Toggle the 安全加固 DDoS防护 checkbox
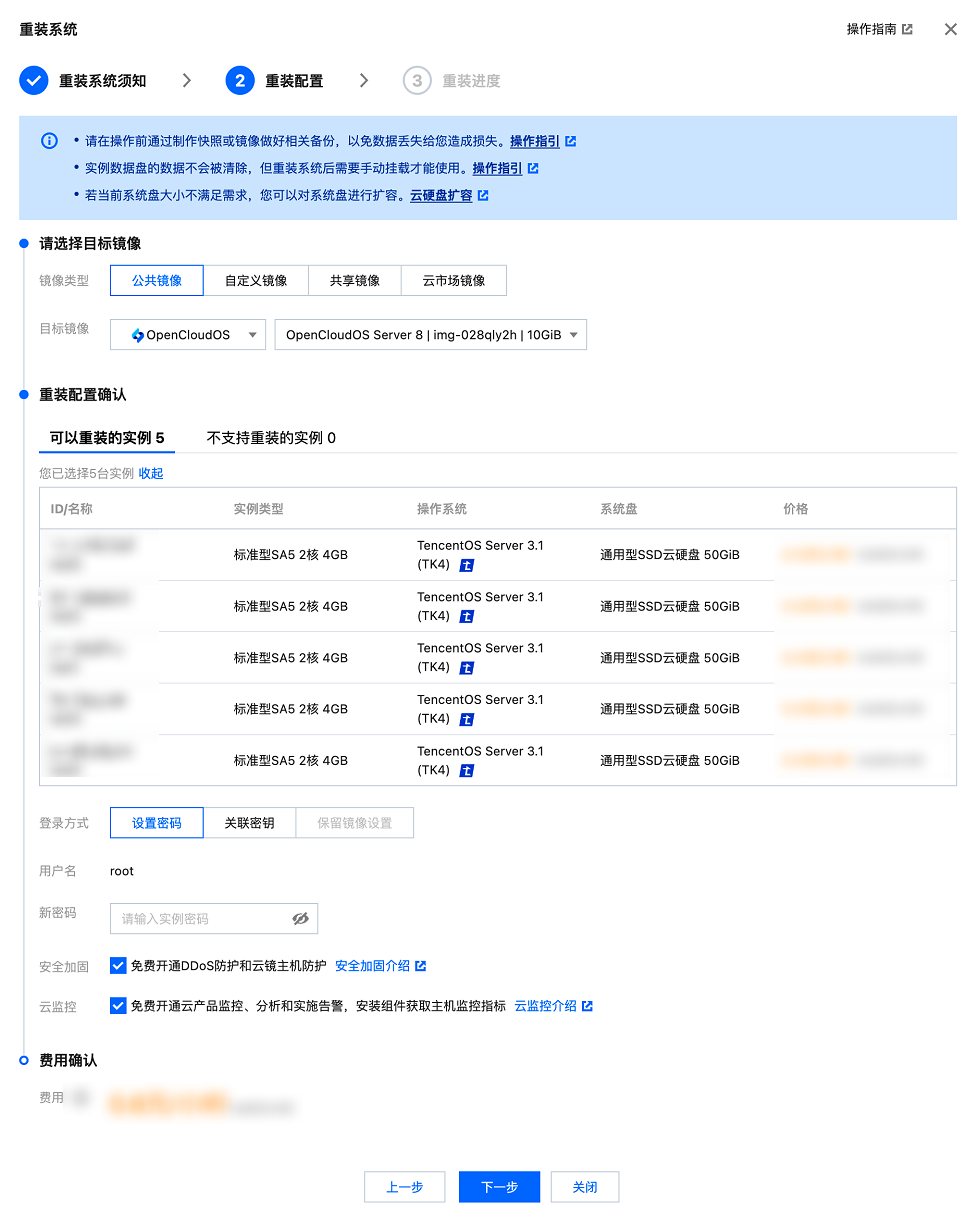Image resolution: width=966 pixels, height=1226 pixels. (x=118, y=966)
